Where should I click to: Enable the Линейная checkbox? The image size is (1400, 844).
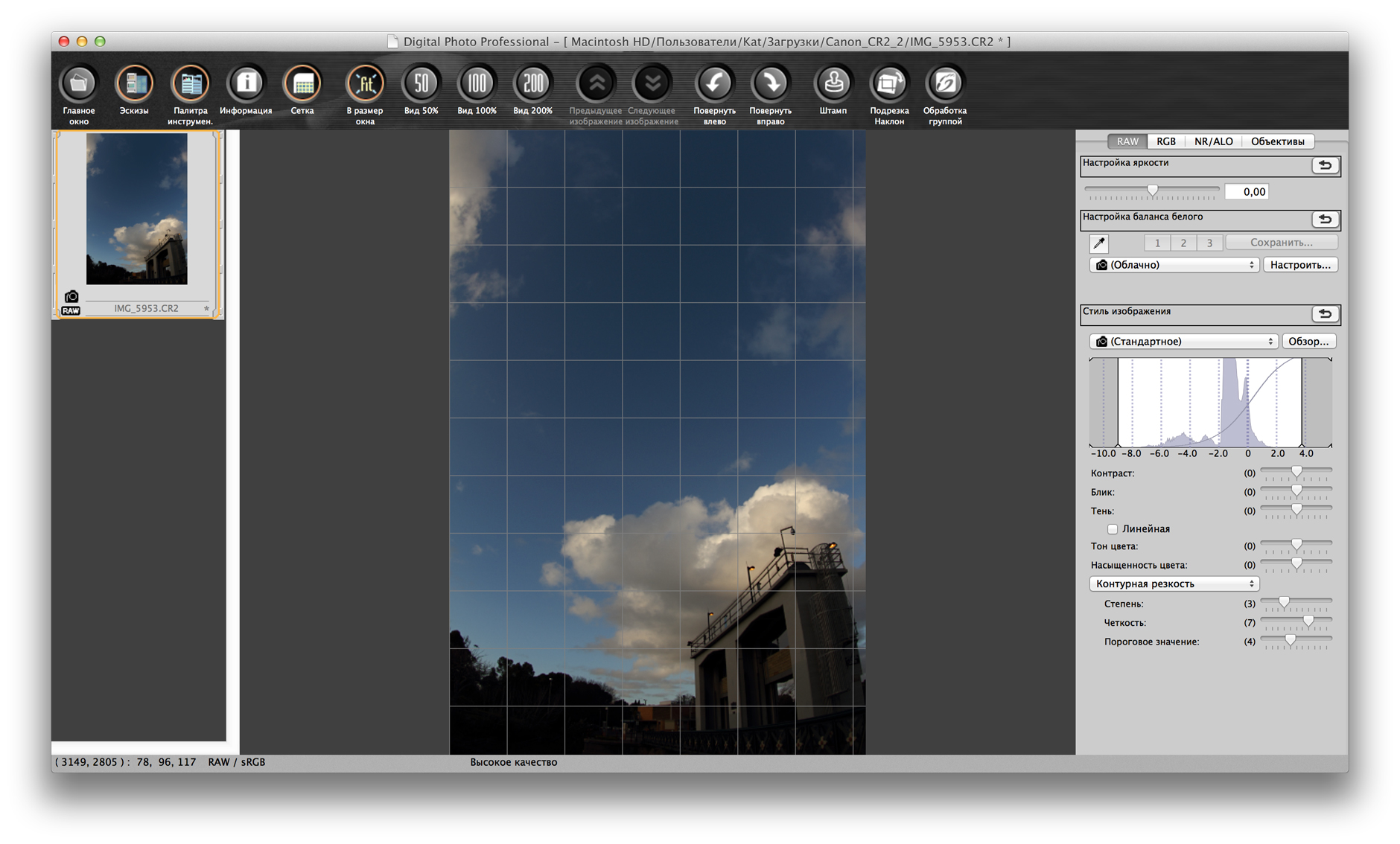tap(1113, 529)
